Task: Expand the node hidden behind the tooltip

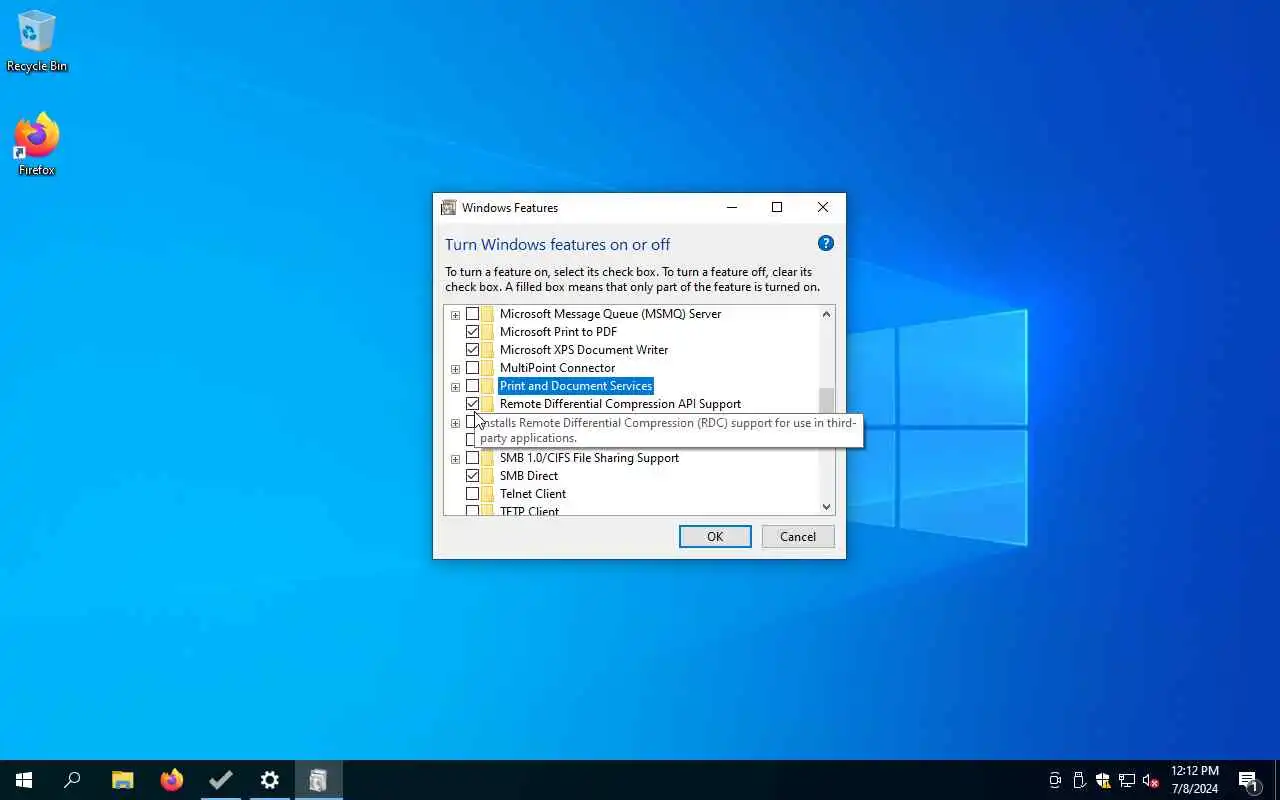Action: 455,423
